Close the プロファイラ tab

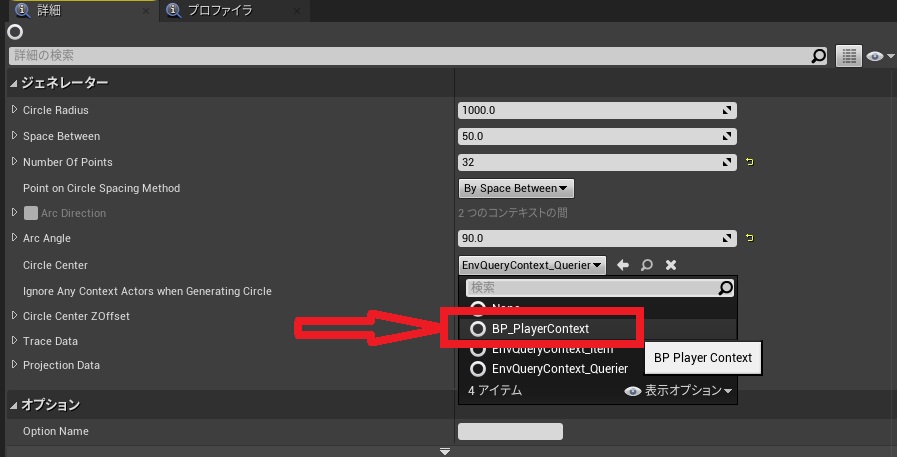coord(297,11)
